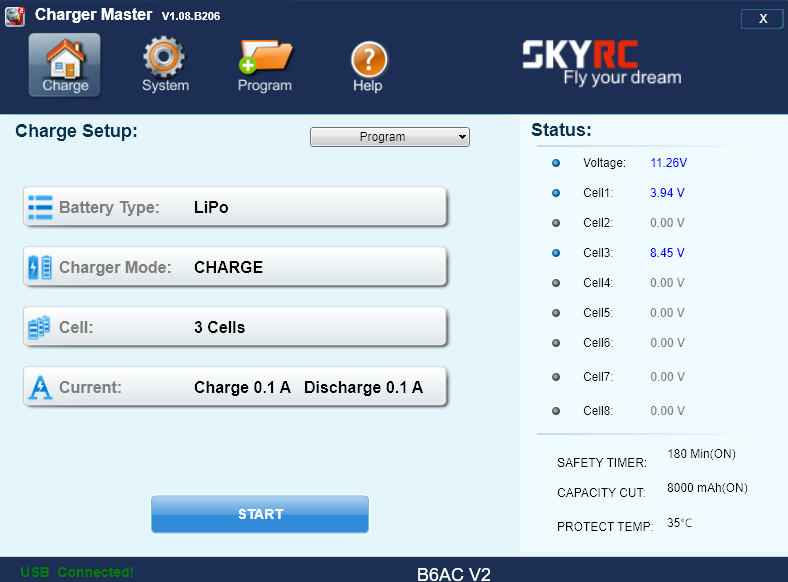Image resolution: width=788 pixels, height=582 pixels.
Task: Click the Cell3 status indicator dot
Action: click(556, 252)
